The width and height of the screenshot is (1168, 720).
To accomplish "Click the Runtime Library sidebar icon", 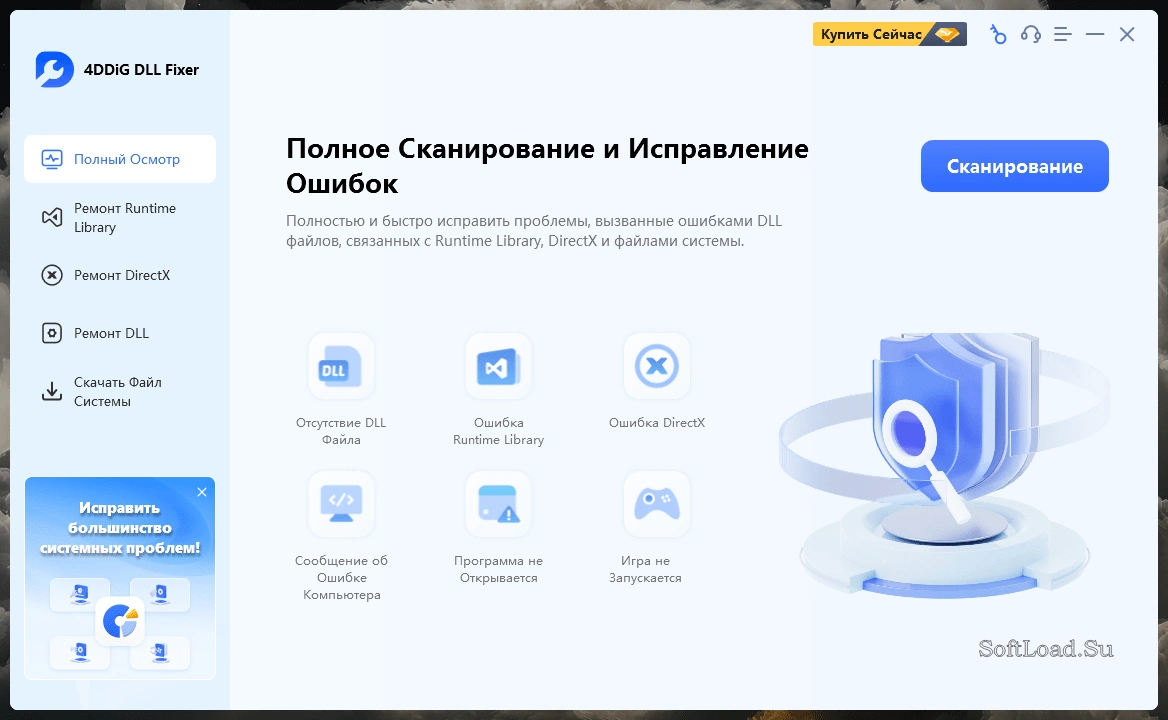I will (51, 217).
